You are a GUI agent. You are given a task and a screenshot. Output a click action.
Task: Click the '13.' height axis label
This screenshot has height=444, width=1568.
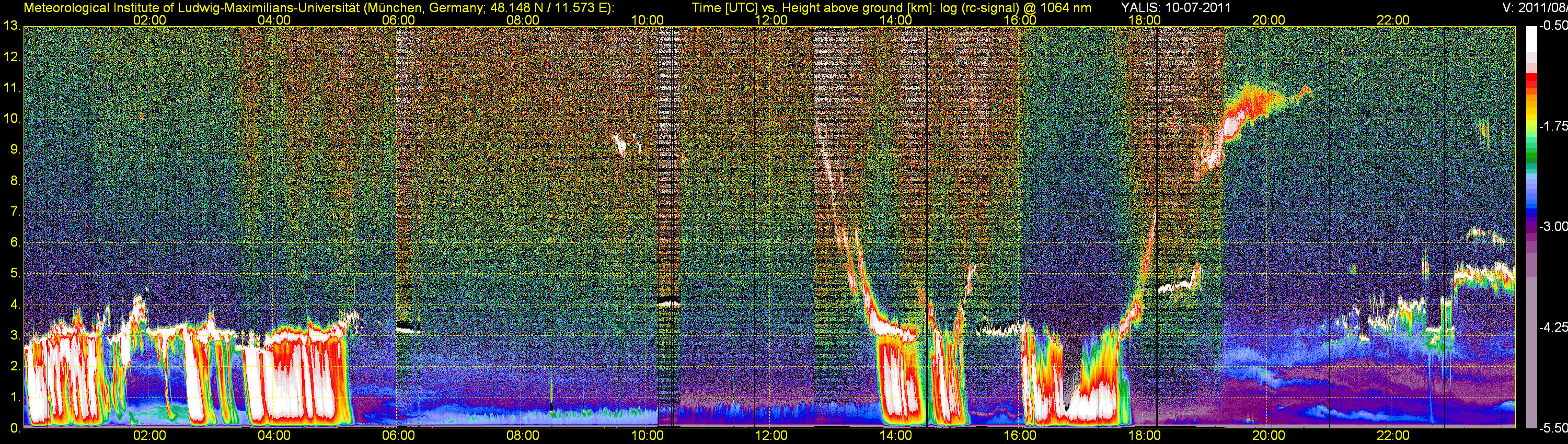click(12, 26)
